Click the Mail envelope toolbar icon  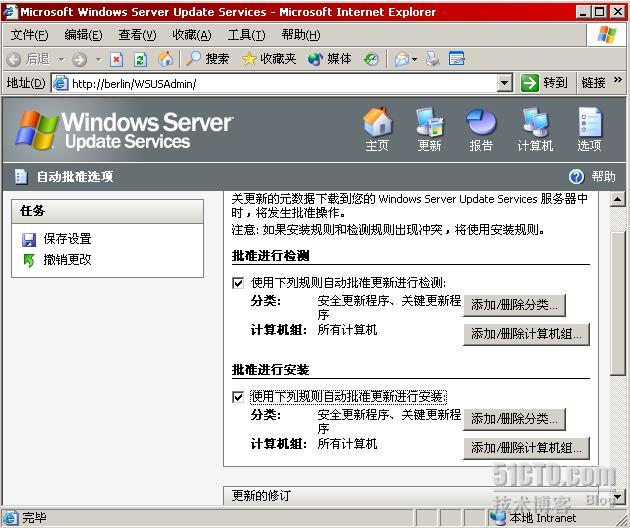tap(401, 59)
